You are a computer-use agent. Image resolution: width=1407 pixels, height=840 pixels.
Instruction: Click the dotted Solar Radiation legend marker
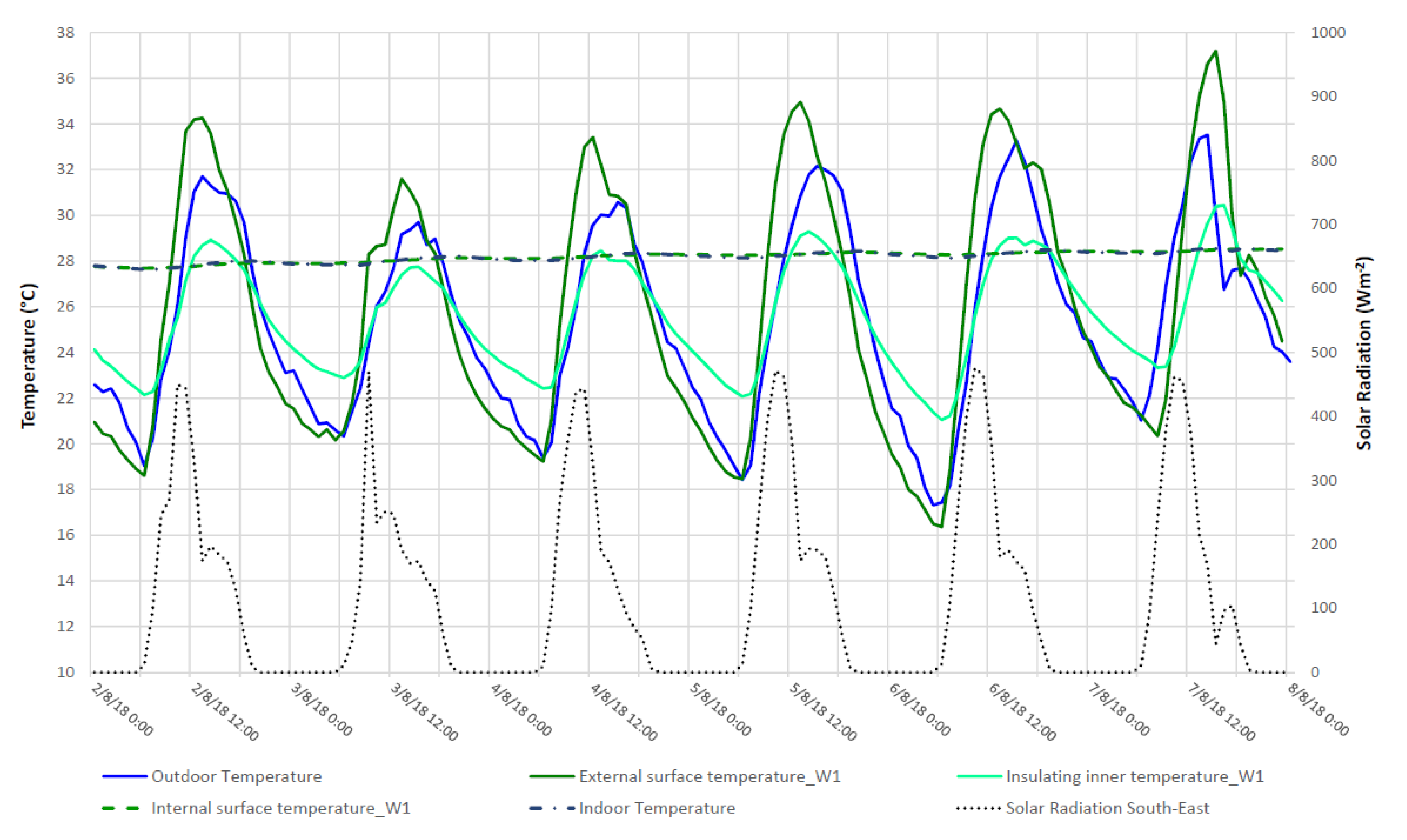(979, 808)
